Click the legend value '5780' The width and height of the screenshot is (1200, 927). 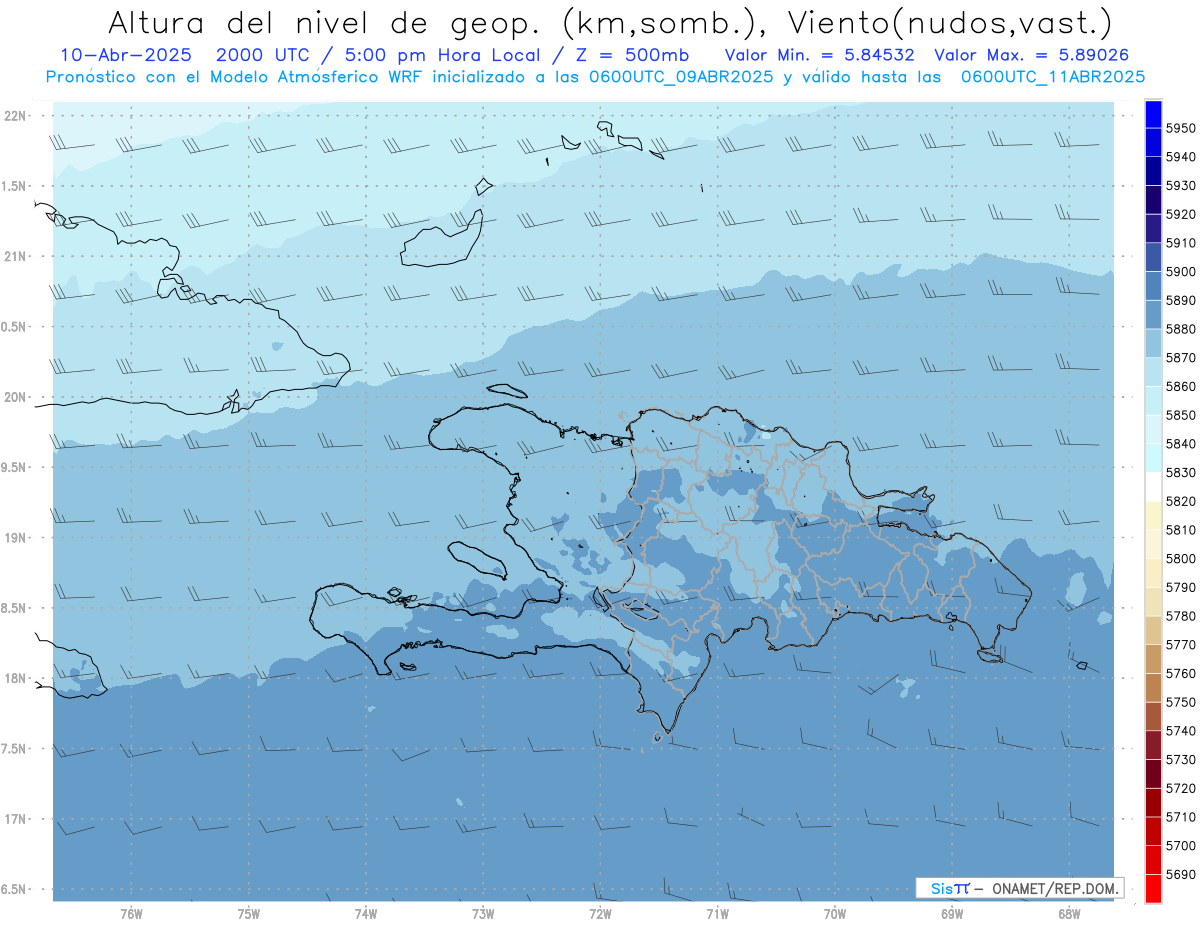coord(1181,616)
